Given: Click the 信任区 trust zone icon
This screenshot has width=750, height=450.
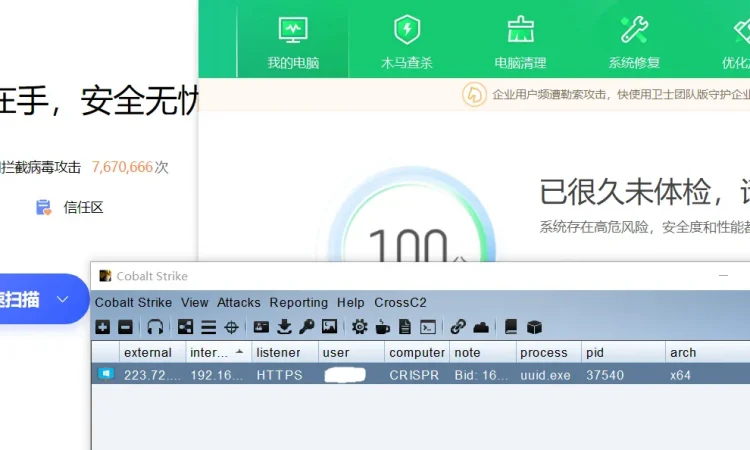Looking at the screenshot, I should click(x=44, y=208).
